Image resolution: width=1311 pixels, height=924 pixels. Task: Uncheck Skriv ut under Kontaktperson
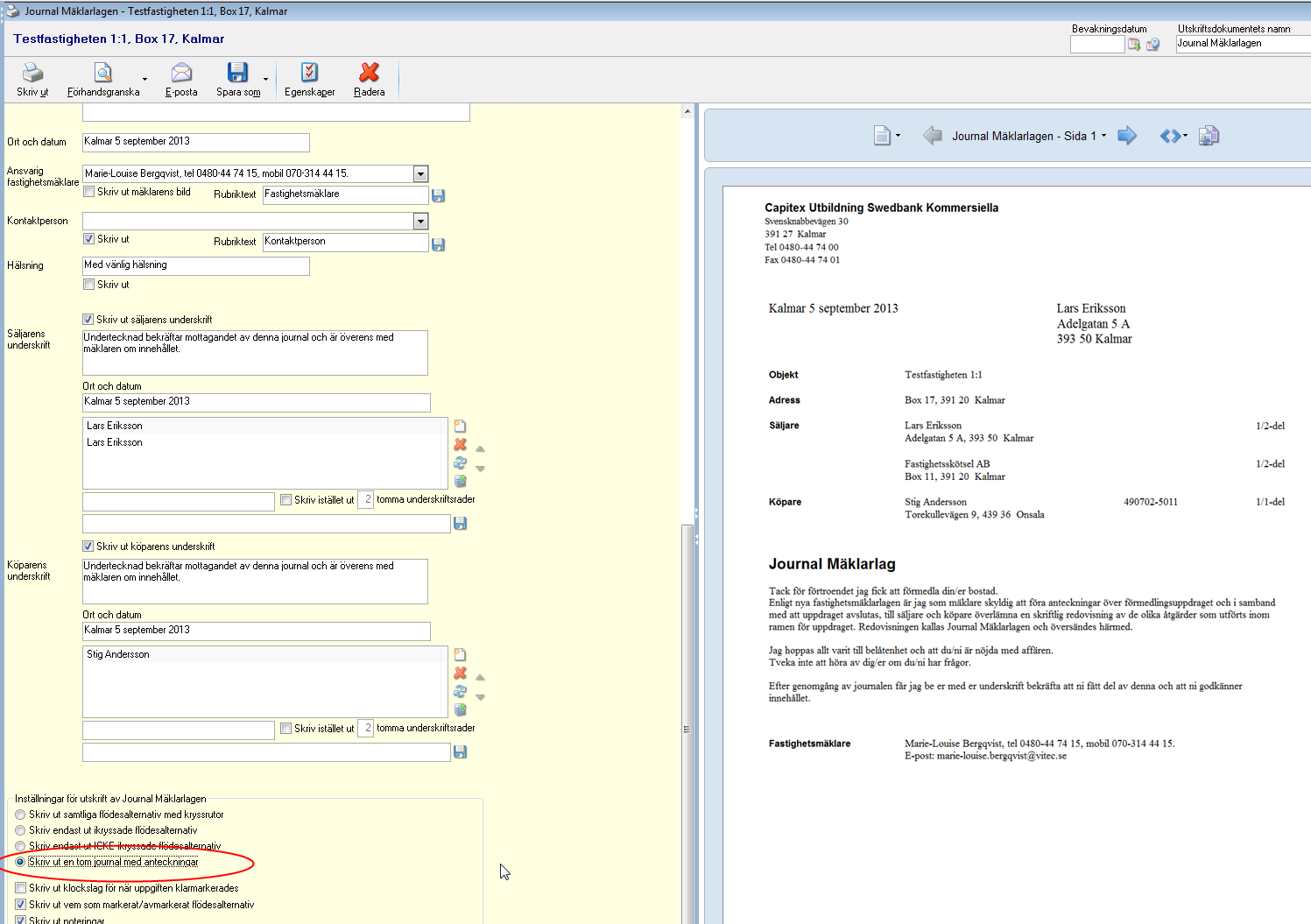(x=88, y=239)
